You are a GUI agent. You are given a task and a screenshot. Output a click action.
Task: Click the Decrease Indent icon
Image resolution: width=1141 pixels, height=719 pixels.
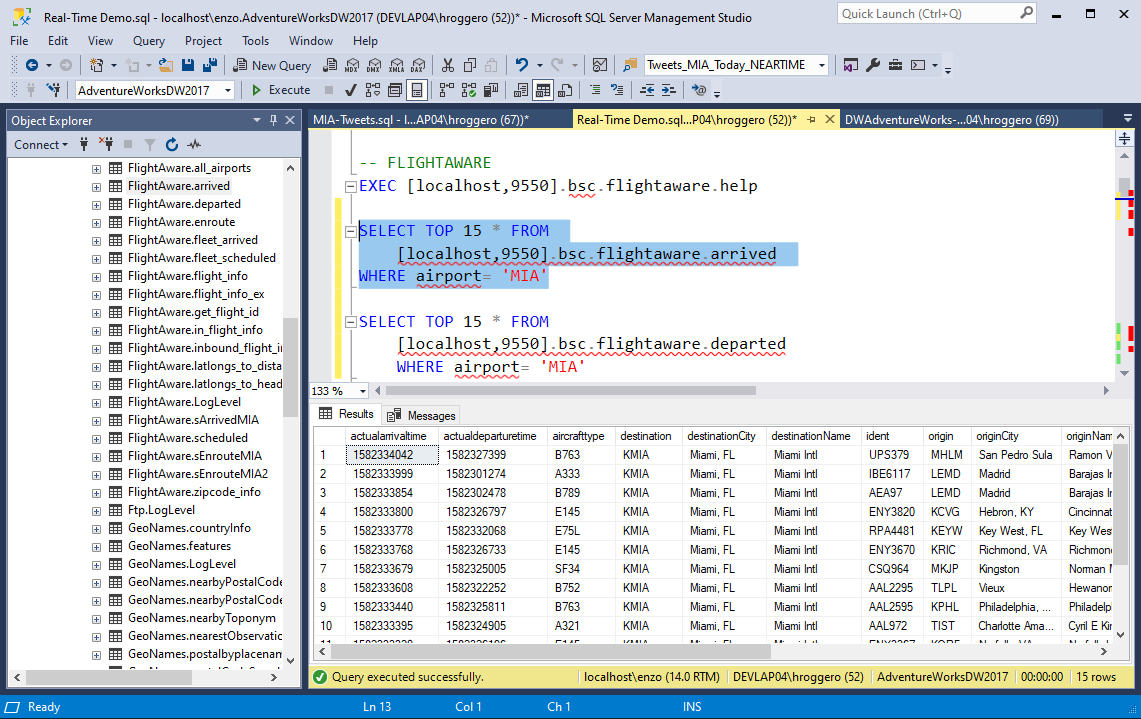[x=647, y=90]
